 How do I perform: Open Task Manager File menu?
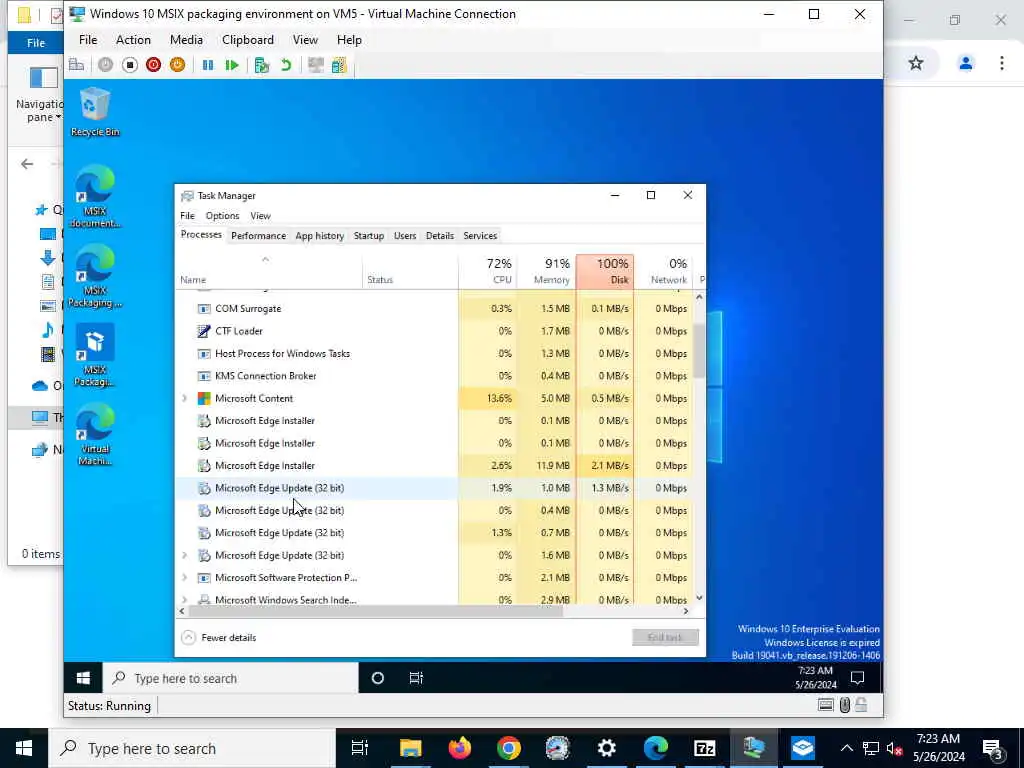coord(187,216)
